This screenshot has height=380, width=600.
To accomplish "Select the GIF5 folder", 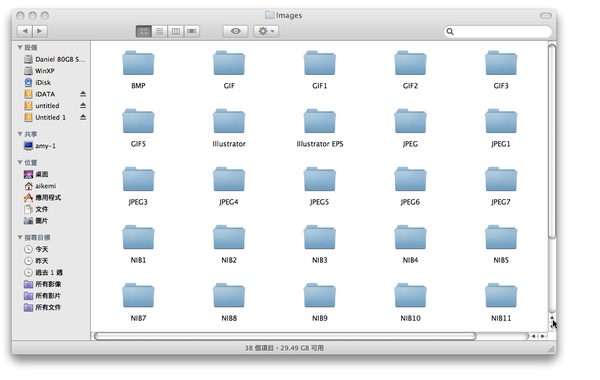I will coord(138,121).
